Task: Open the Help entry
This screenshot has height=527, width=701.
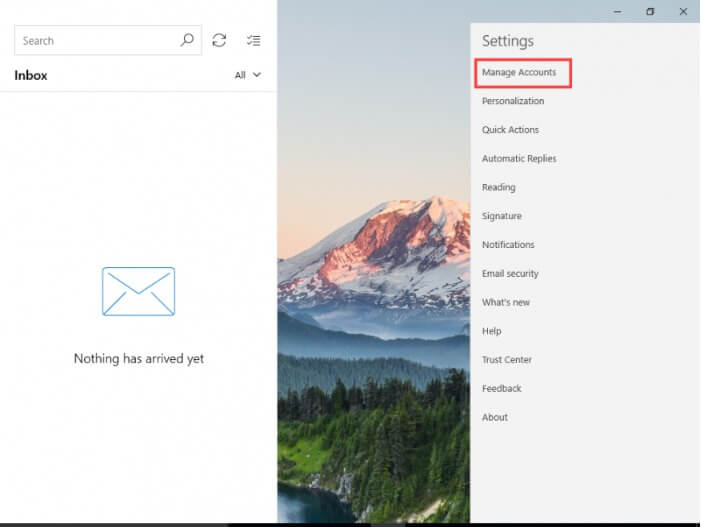Action: (491, 331)
